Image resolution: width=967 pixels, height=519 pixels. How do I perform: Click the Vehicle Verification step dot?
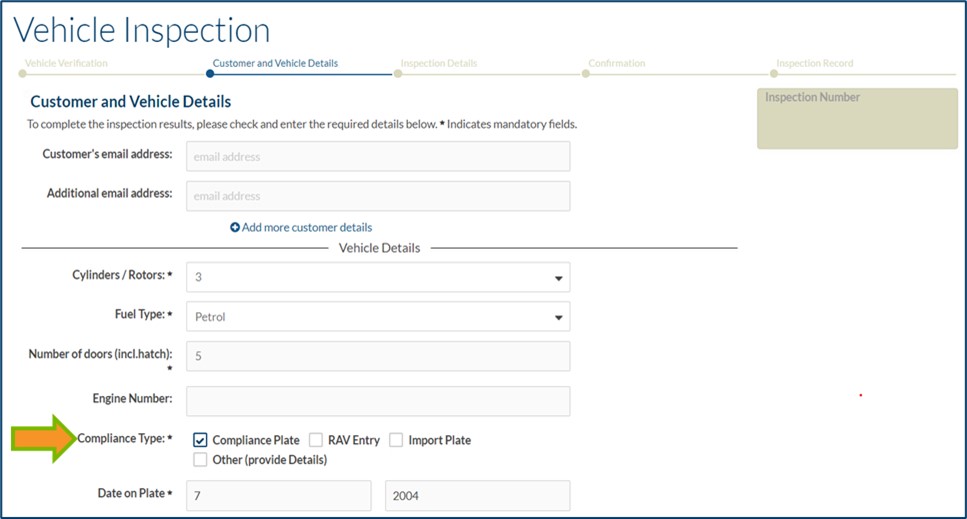click(22, 73)
